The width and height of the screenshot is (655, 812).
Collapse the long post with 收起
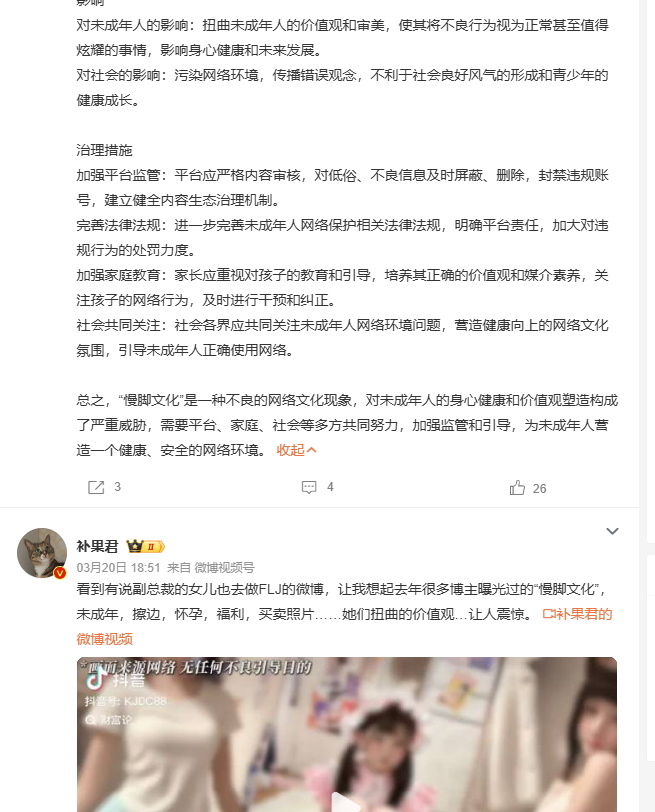tap(296, 451)
